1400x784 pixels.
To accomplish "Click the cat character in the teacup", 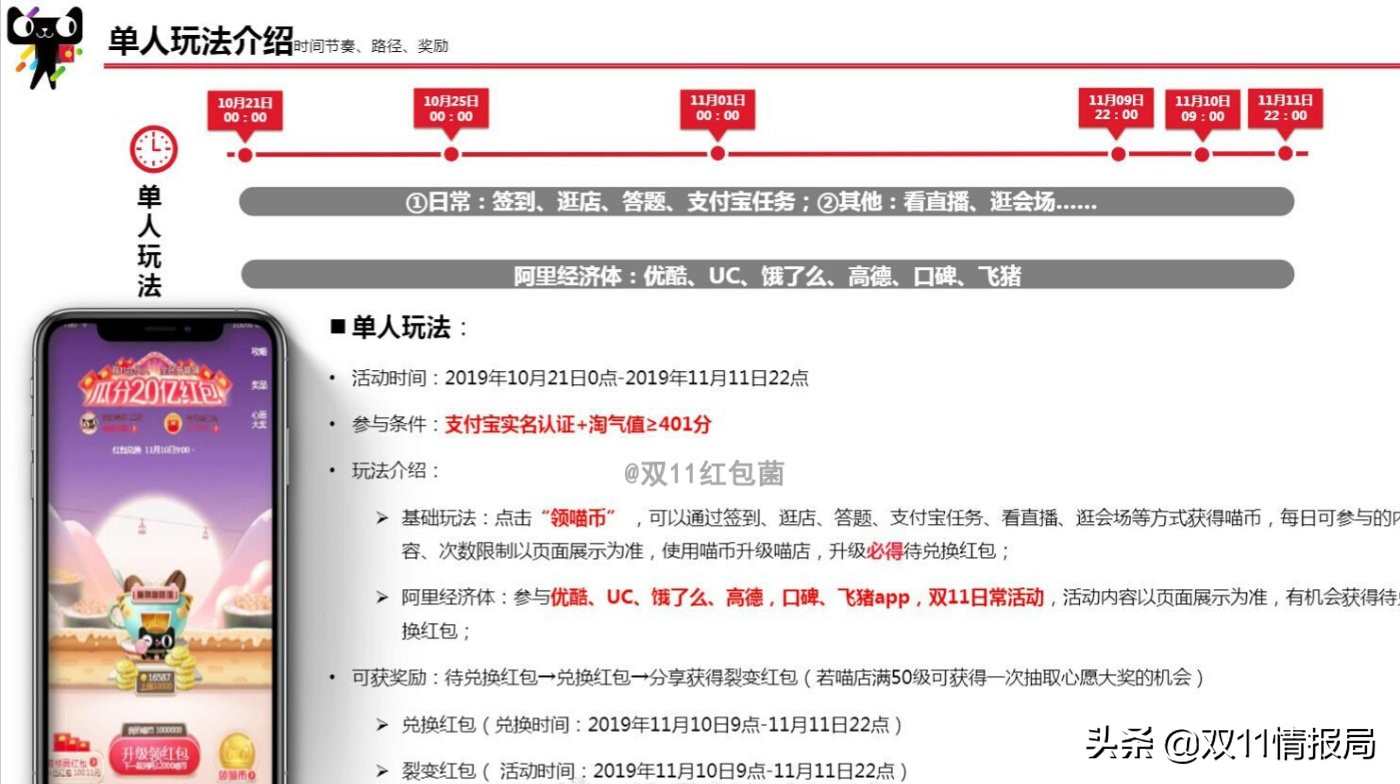I will tap(156, 640).
